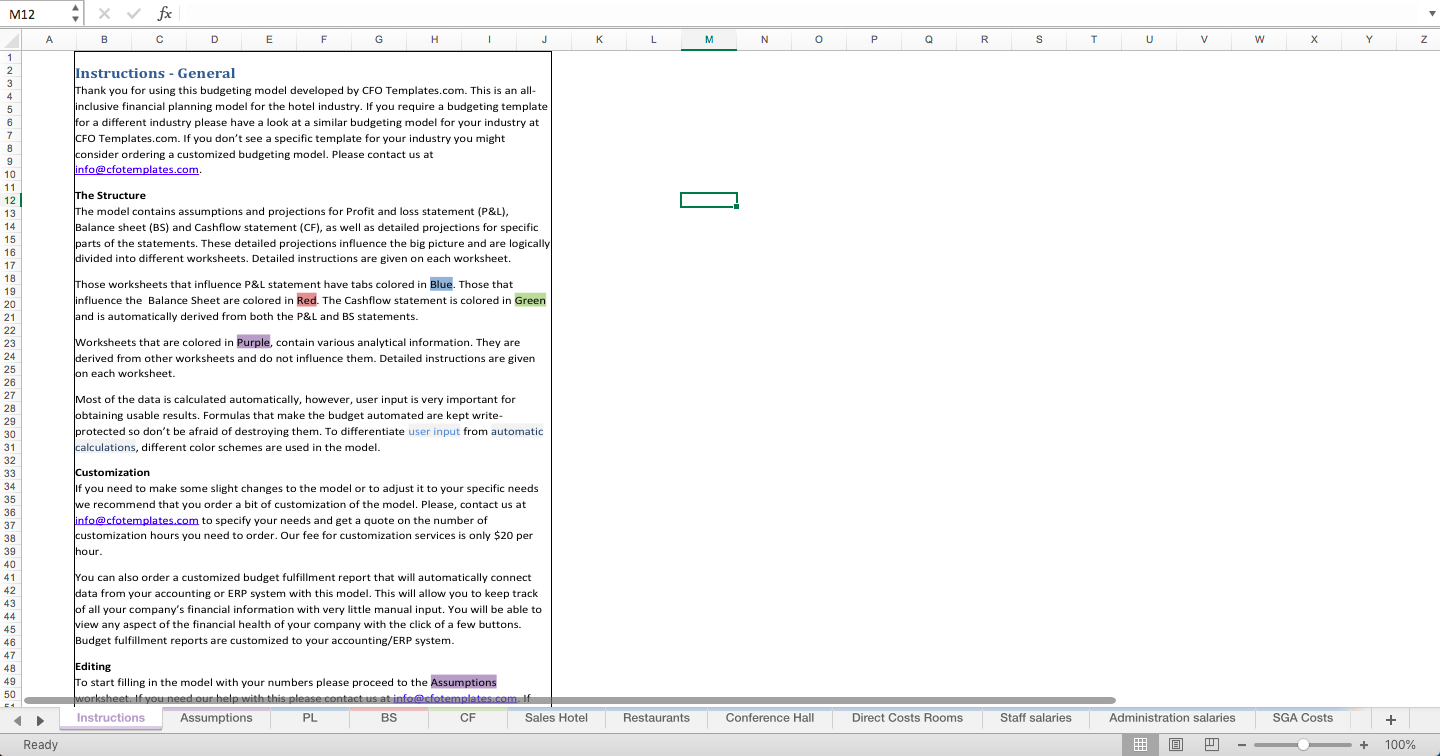The width and height of the screenshot is (1440, 756).
Task: Open the BS sheet tab
Action: [389, 718]
